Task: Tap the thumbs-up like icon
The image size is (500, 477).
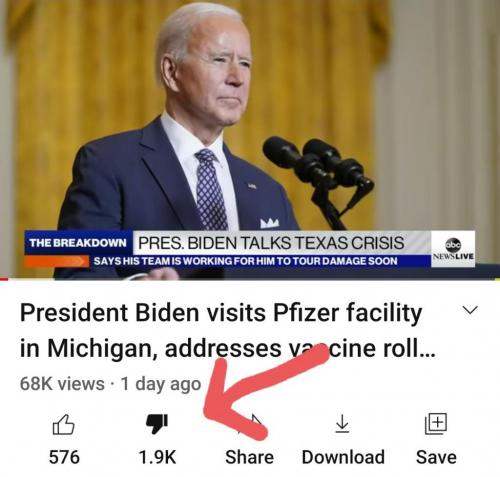Action: (x=63, y=424)
